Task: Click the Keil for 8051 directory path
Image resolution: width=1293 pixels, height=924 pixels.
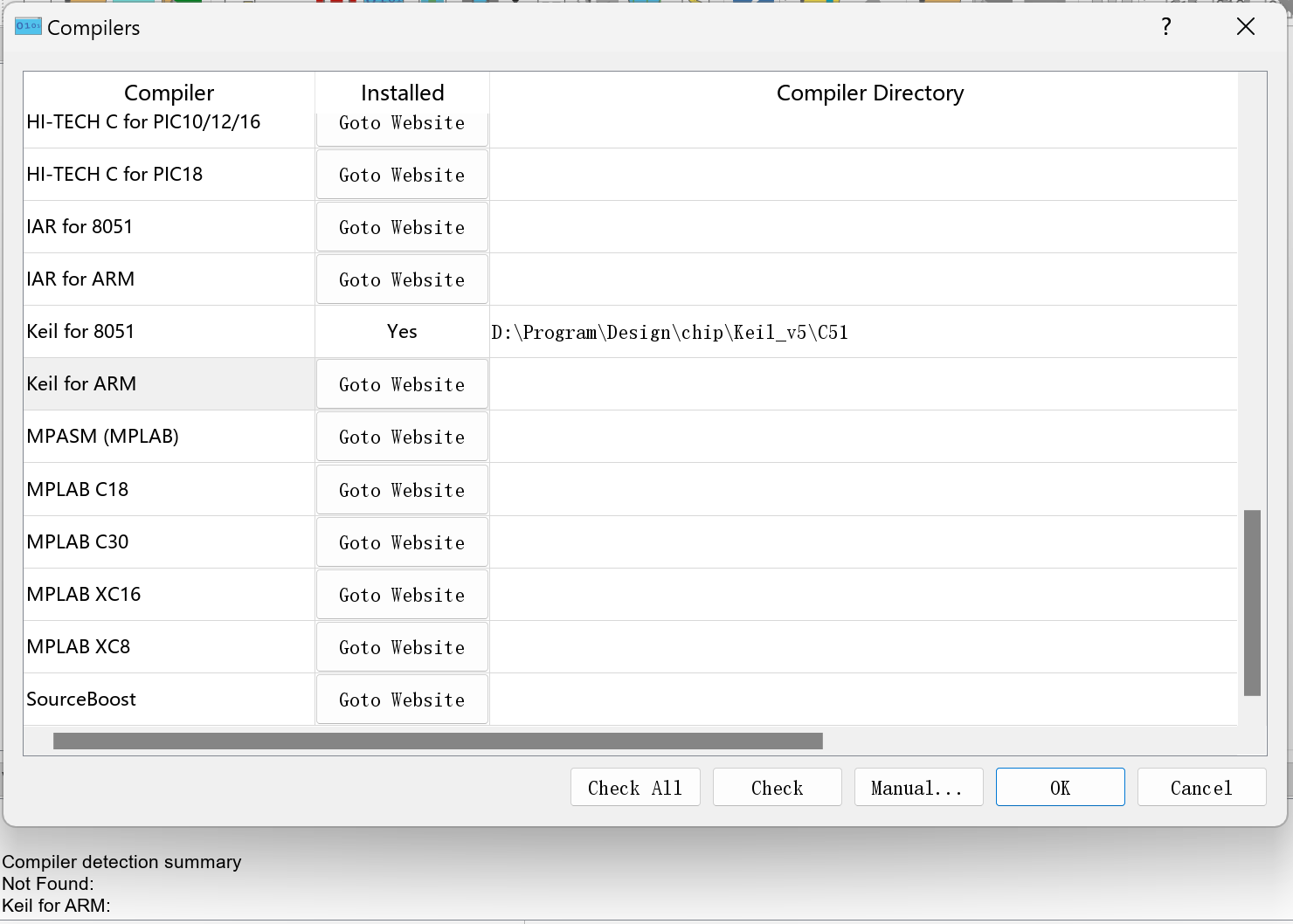Action: 669,333
